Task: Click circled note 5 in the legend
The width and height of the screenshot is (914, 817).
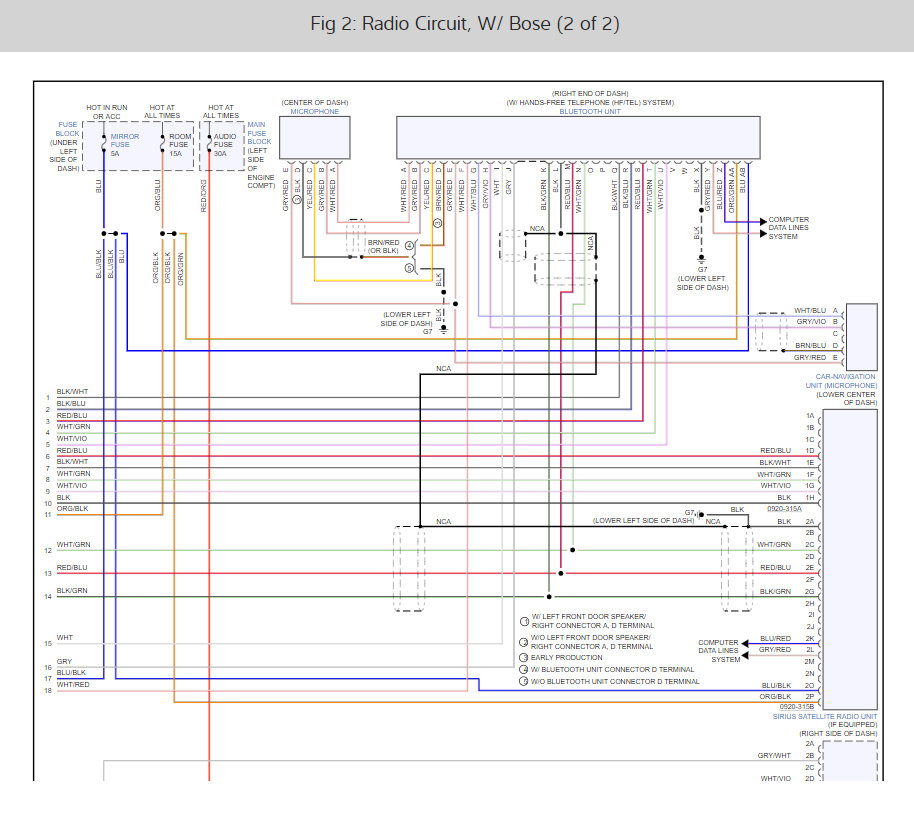Action: point(523,681)
